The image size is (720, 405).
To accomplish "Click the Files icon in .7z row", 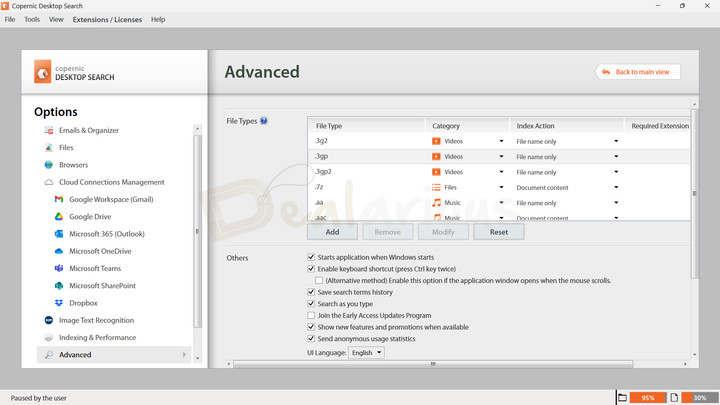I will pos(436,187).
